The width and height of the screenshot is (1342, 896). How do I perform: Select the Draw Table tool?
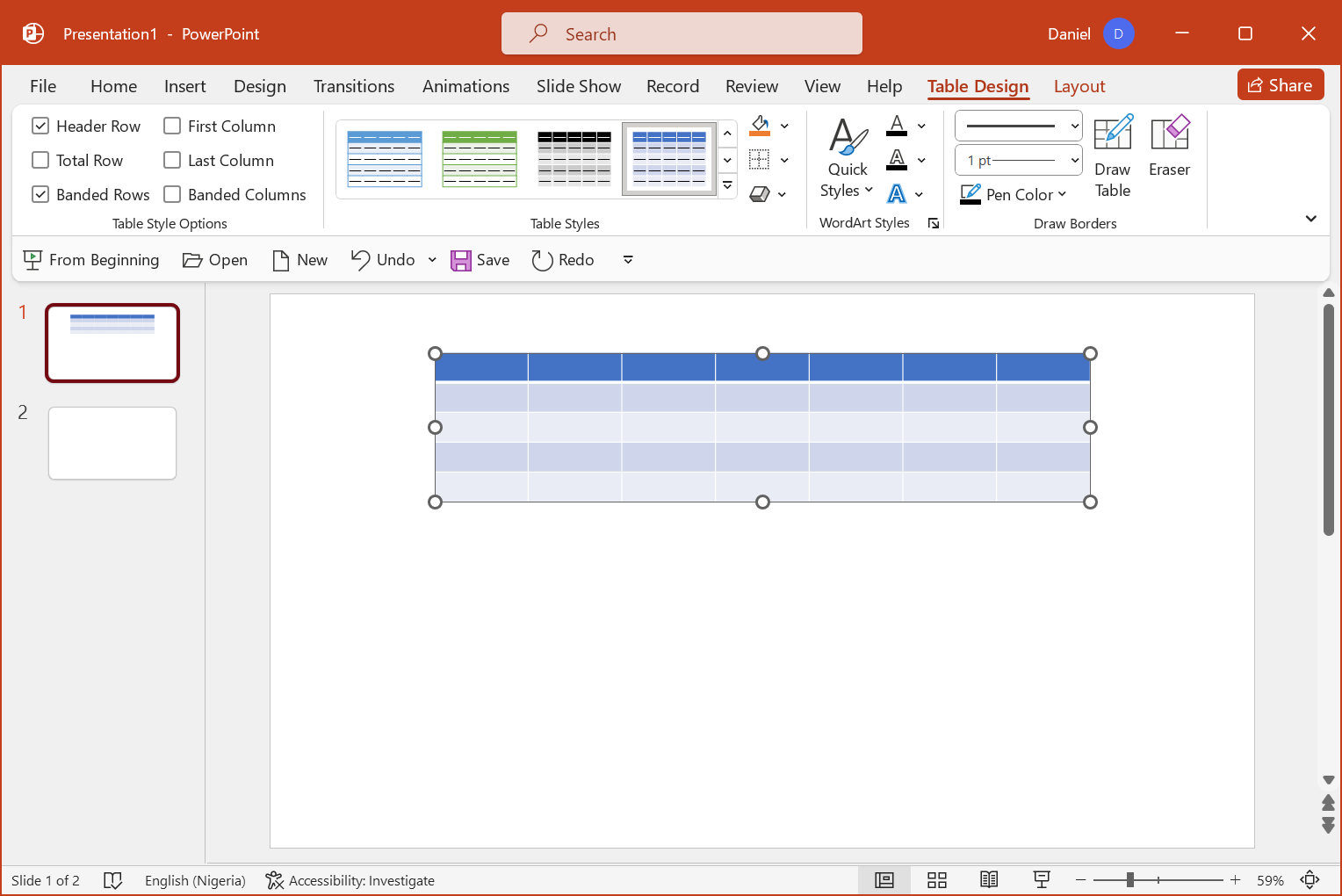(x=1112, y=156)
